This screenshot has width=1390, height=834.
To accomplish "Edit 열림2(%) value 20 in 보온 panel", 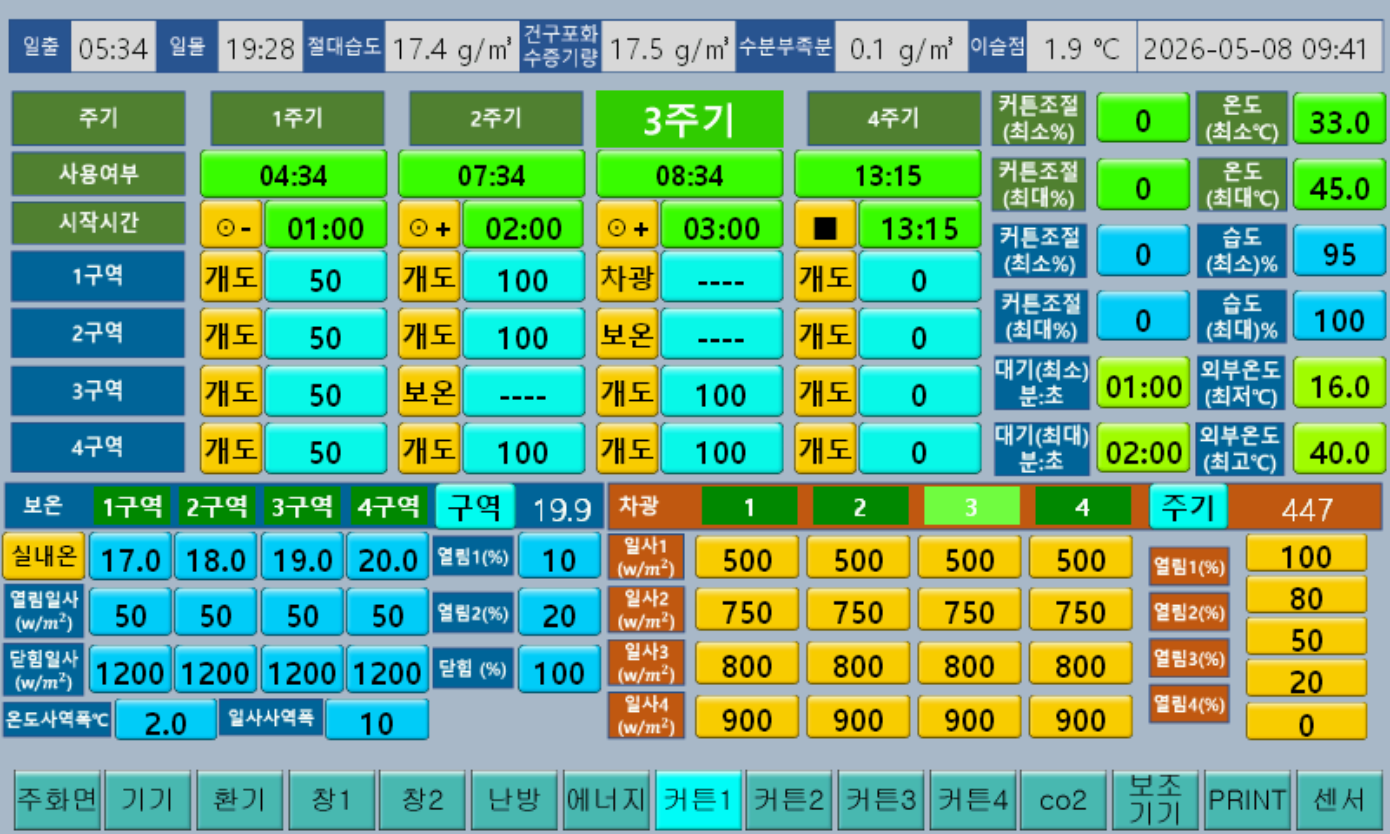I will 559,613.
